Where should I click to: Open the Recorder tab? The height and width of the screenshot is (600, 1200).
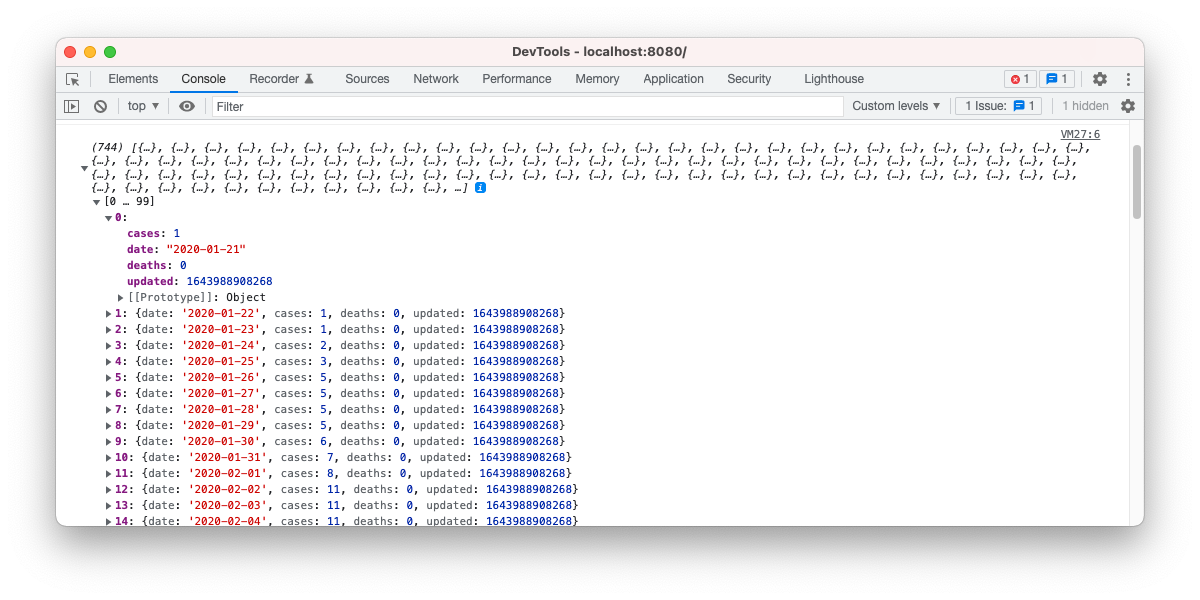point(282,79)
